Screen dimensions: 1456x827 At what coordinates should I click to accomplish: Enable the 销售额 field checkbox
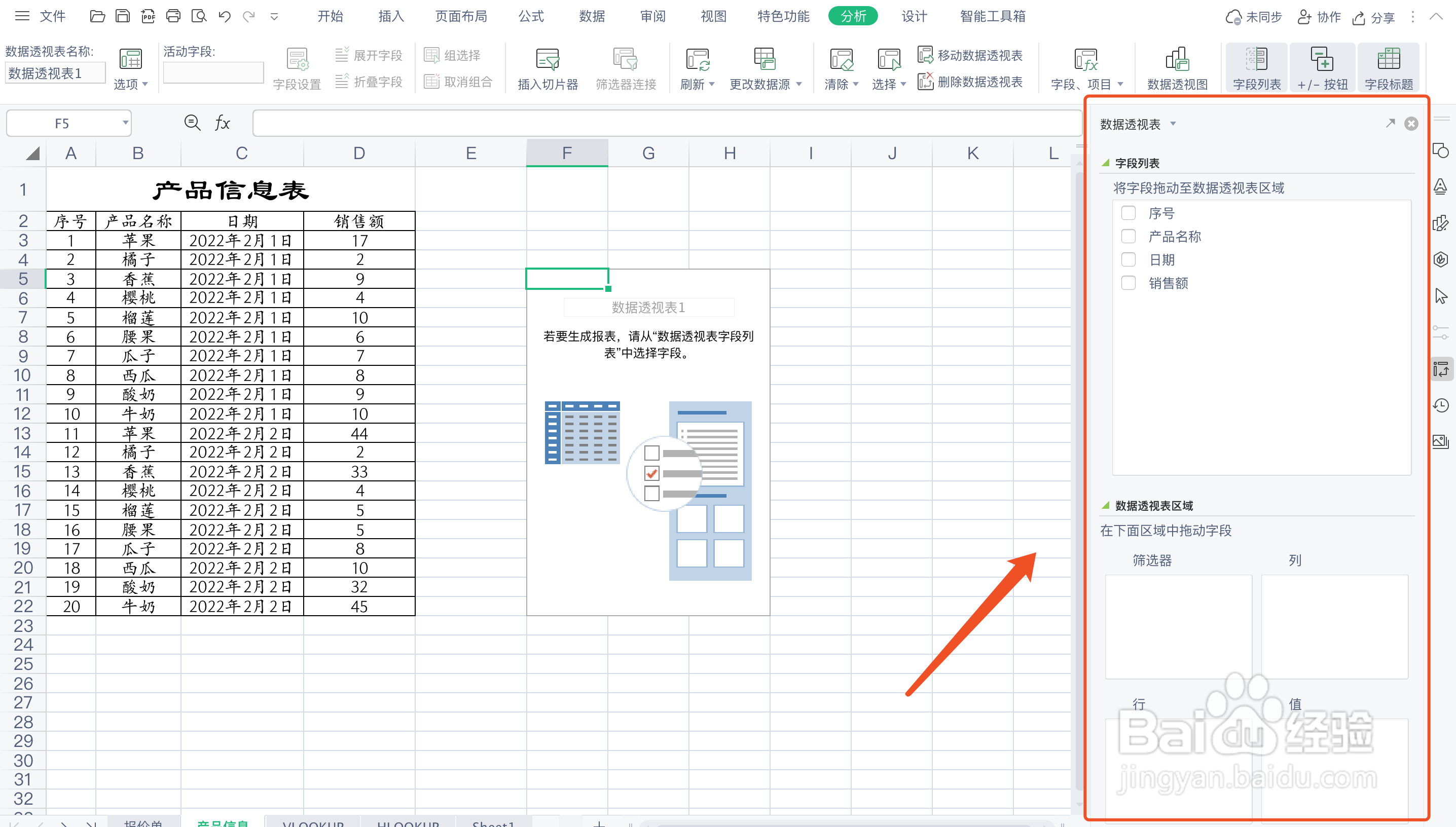pos(1128,283)
